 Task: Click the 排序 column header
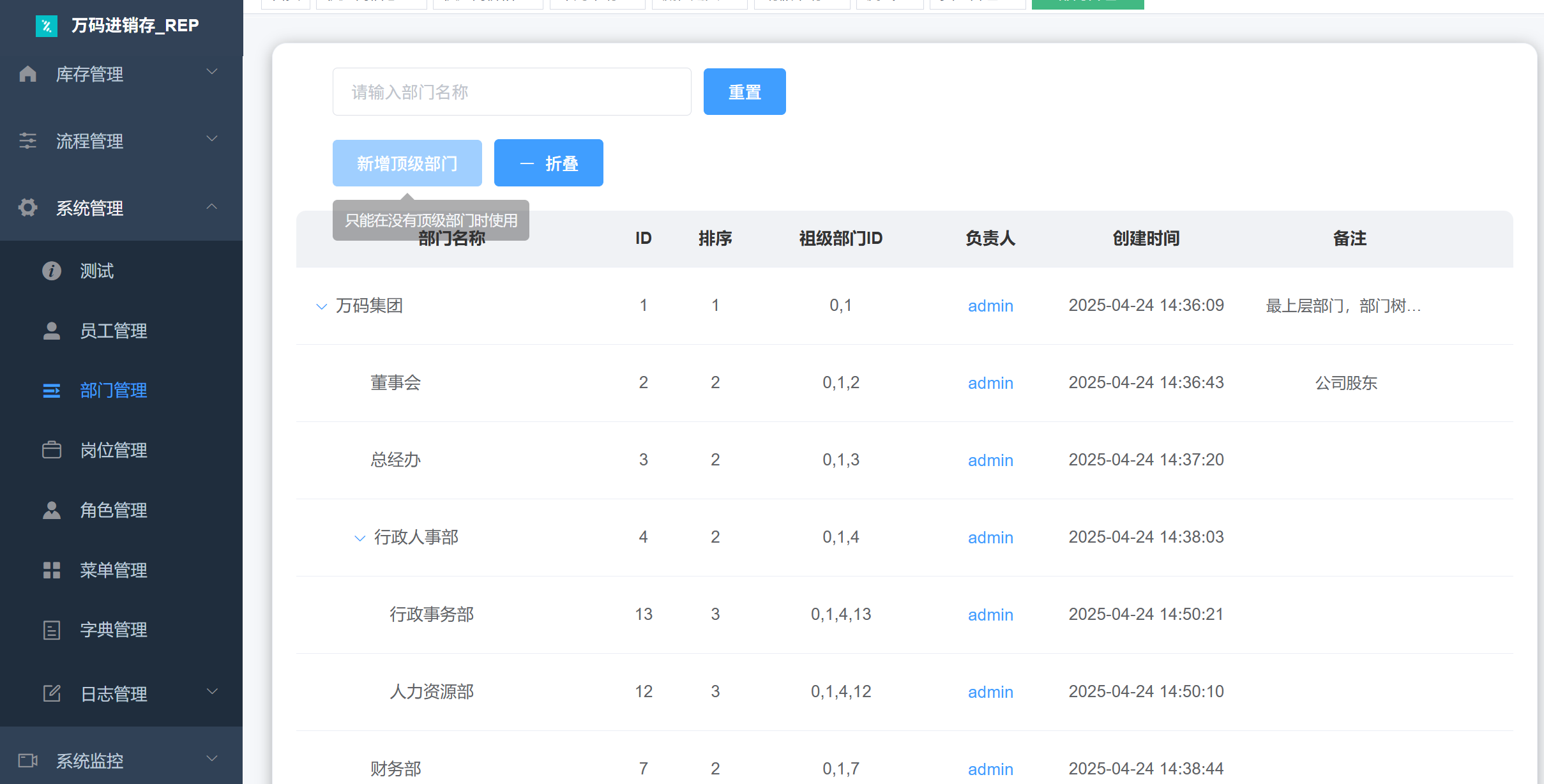[x=715, y=239]
